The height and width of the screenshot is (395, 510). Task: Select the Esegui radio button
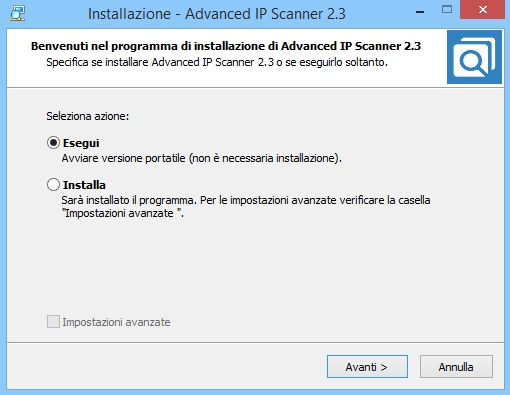53,143
